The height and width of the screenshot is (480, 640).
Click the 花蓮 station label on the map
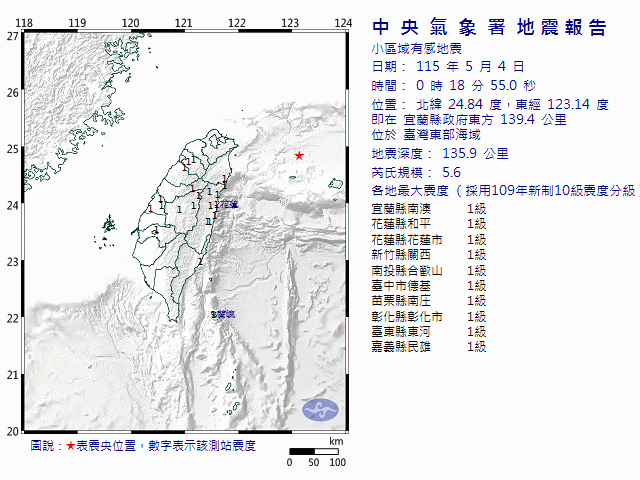229,204
